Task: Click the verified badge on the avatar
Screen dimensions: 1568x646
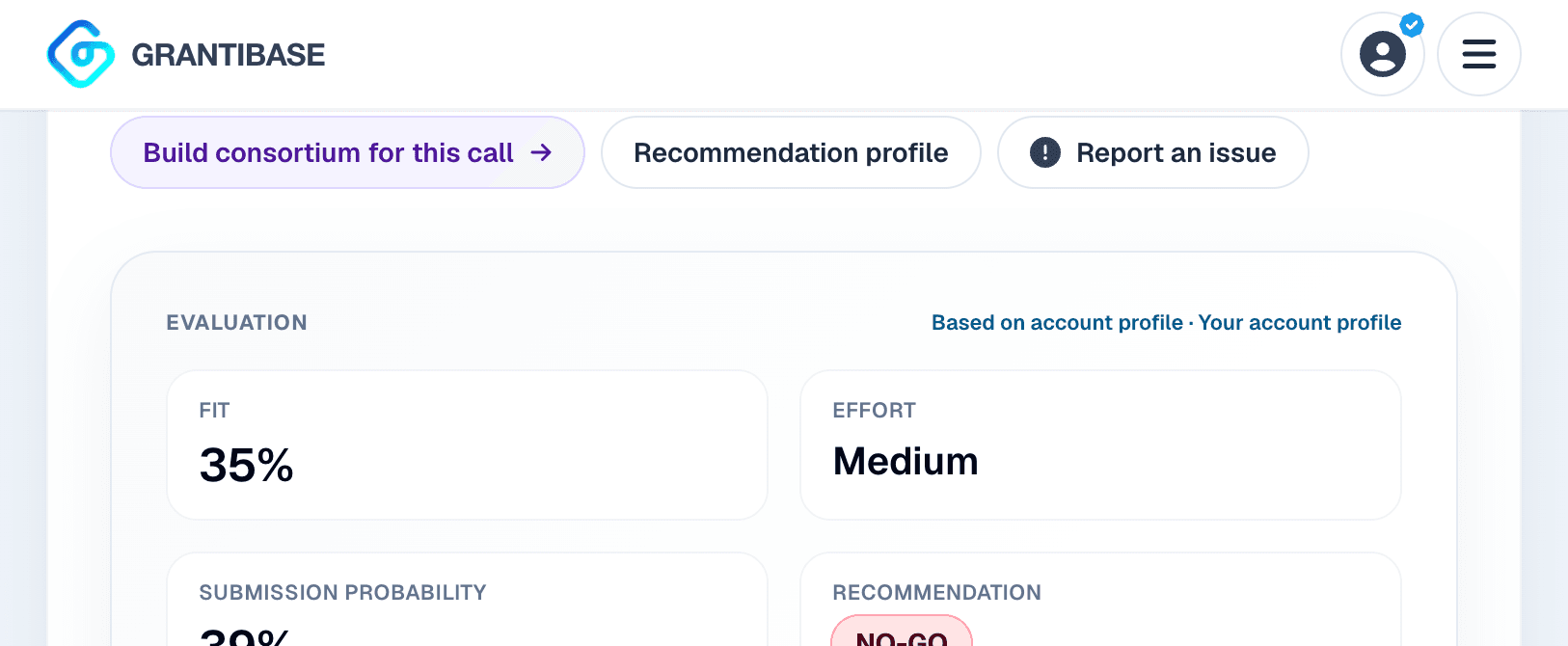Action: (x=1412, y=25)
